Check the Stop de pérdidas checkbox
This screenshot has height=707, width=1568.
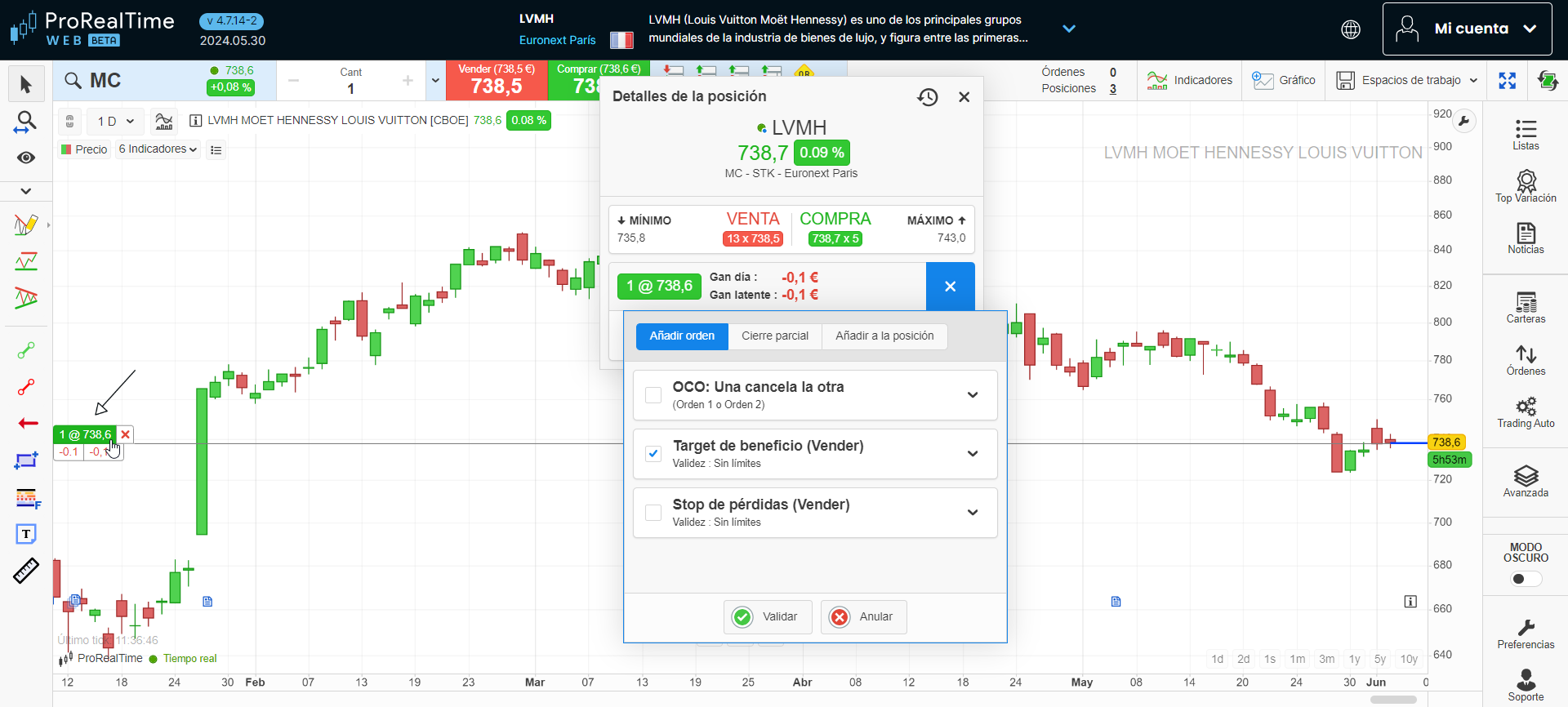click(x=653, y=513)
